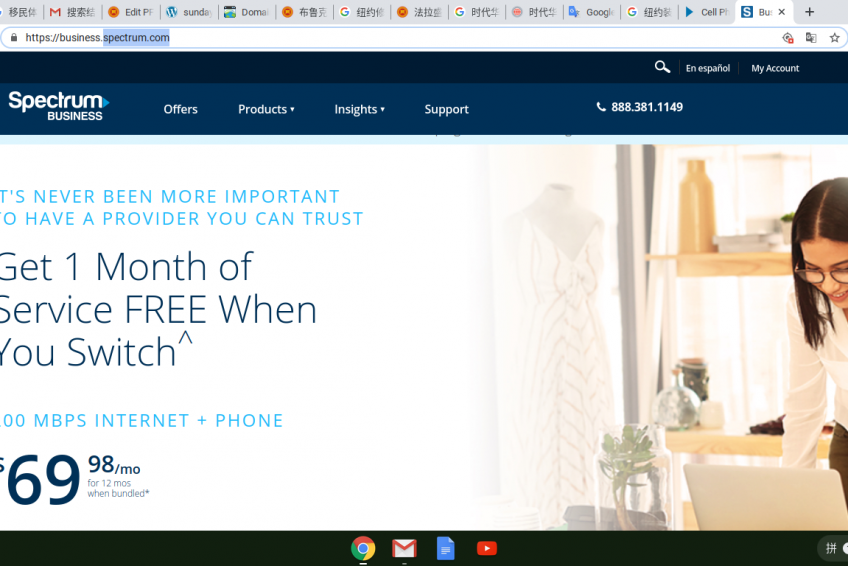Switch to the Edit PF browser tab
848x566 pixels.
[x=131, y=12]
